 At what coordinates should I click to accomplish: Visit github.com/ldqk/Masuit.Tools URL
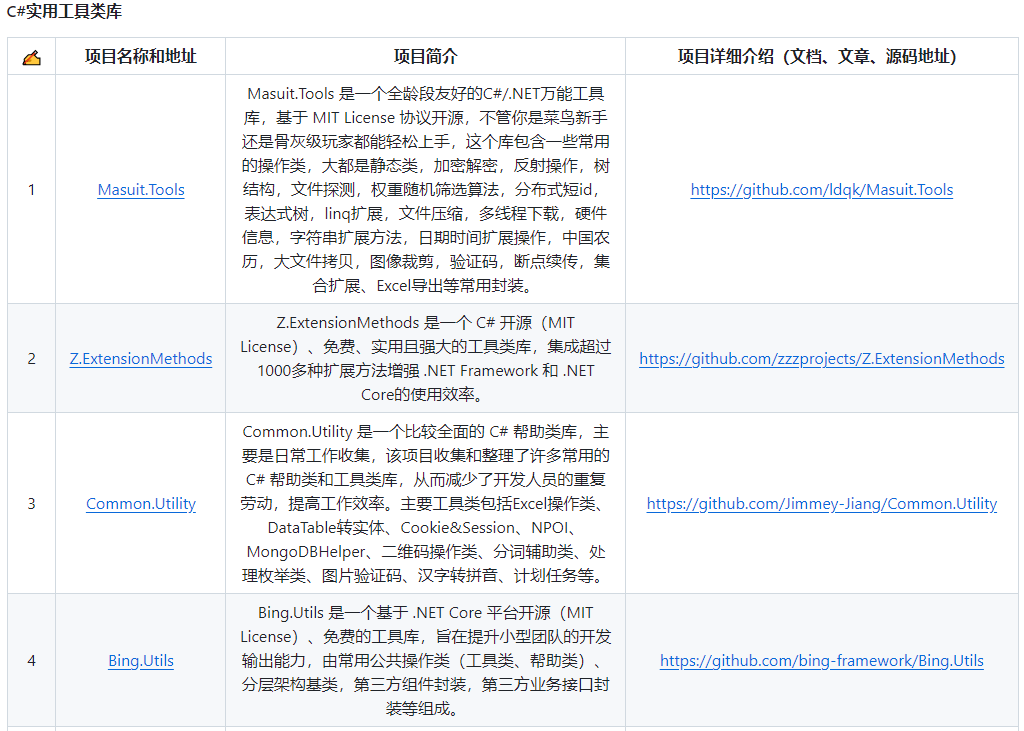[822, 189]
